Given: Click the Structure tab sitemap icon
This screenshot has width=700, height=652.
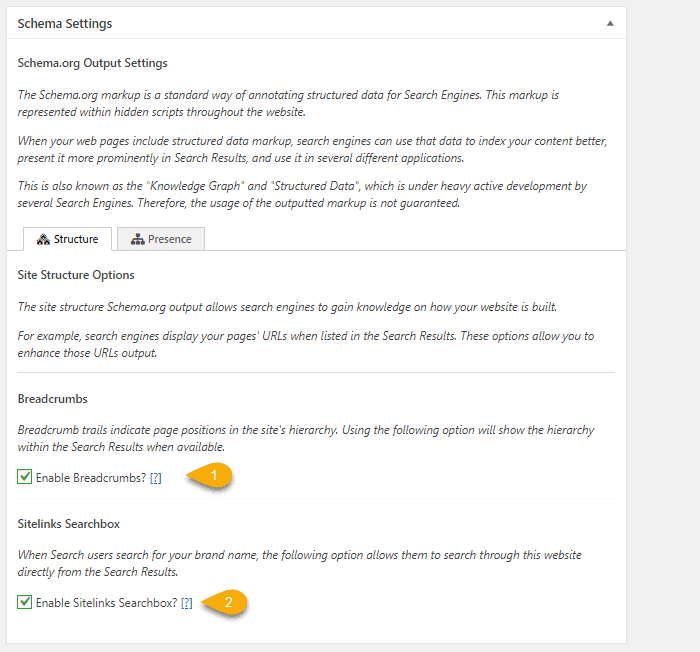Looking at the screenshot, I should click(43, 239).
